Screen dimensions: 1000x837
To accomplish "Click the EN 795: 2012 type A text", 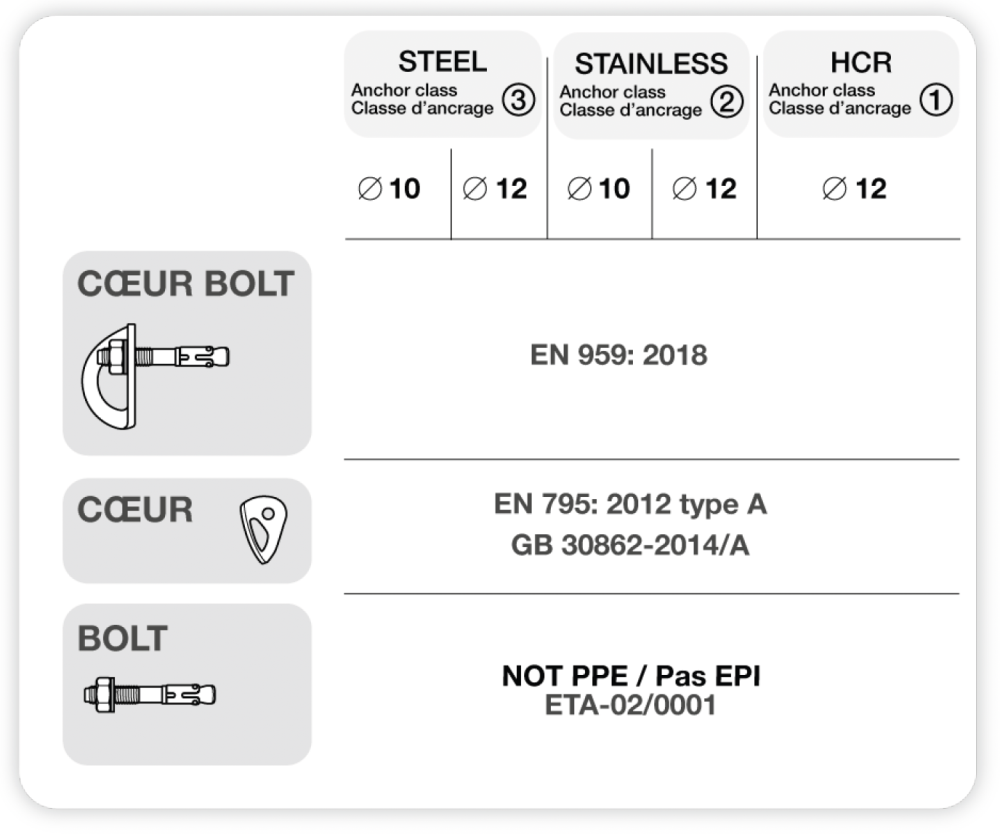I will (630, 504).
